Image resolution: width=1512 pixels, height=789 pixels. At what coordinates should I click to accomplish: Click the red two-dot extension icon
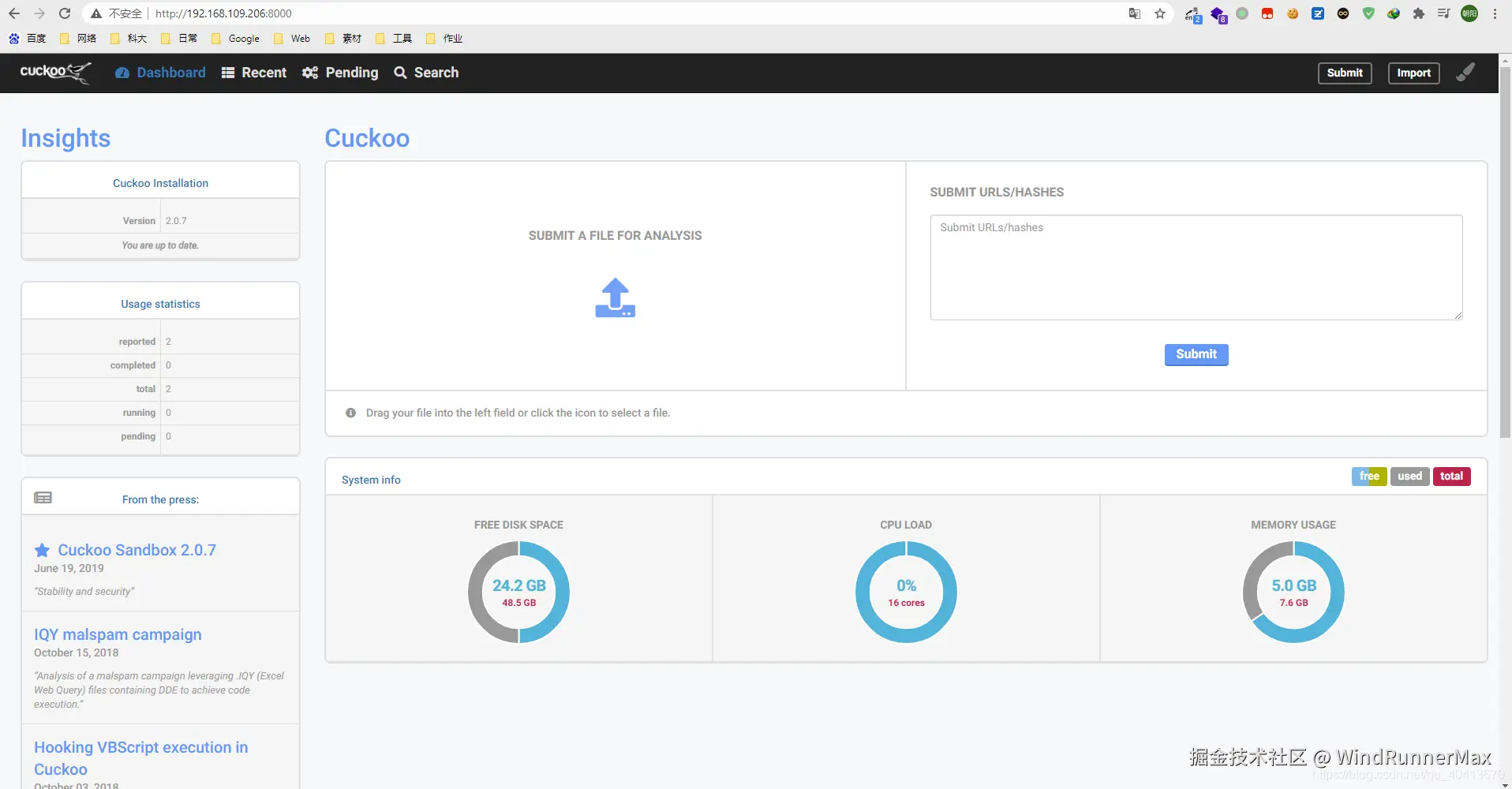1267,13
